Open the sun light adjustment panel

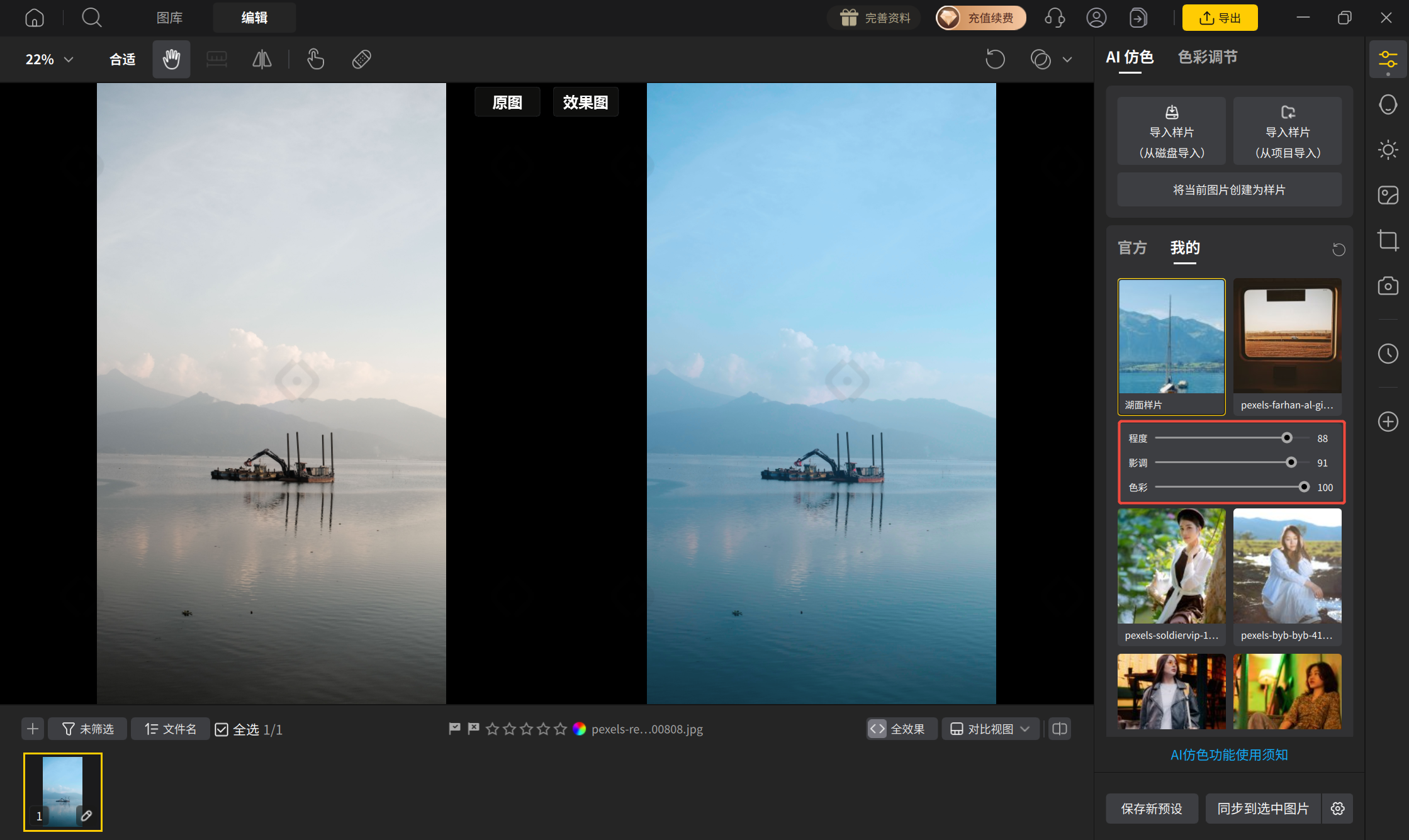1388,150
